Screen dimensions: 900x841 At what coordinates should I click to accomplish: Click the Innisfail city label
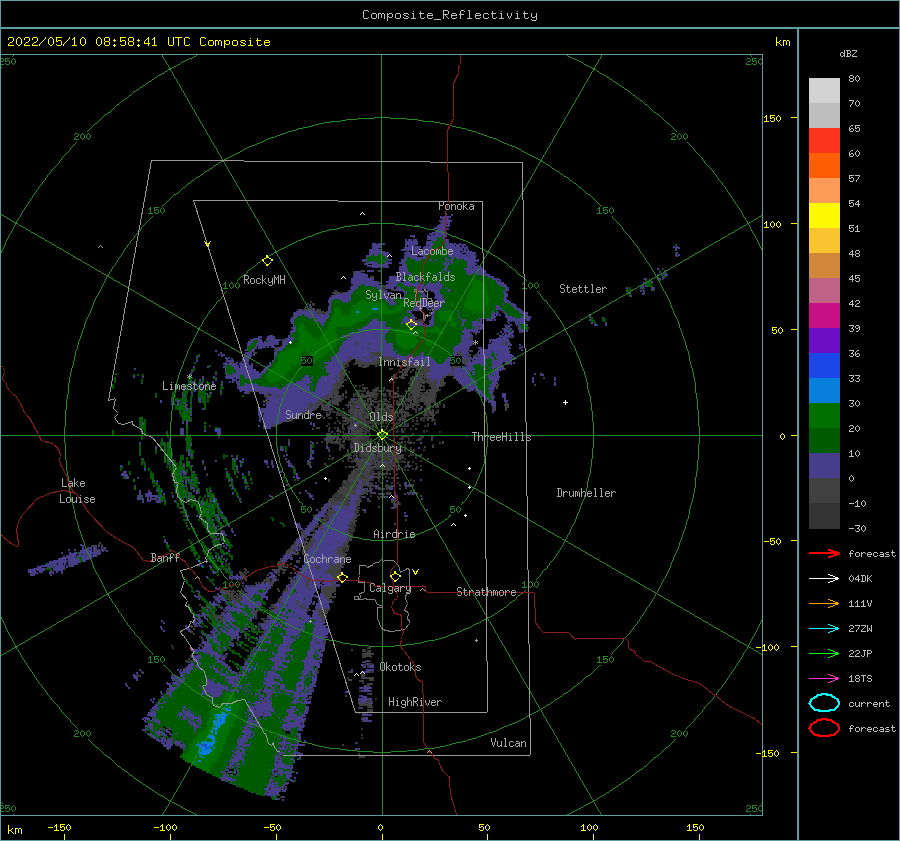click(404, 362)
